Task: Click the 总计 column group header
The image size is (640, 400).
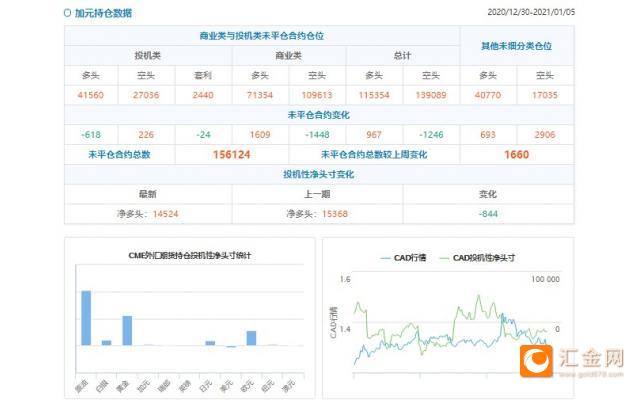Action: point(402,56)
